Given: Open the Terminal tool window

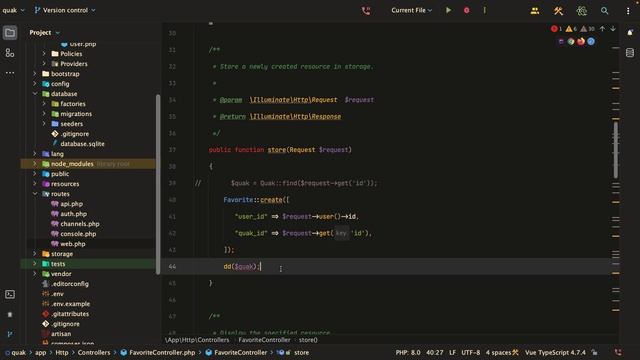Looking at the screenshot, I should 10,294.
